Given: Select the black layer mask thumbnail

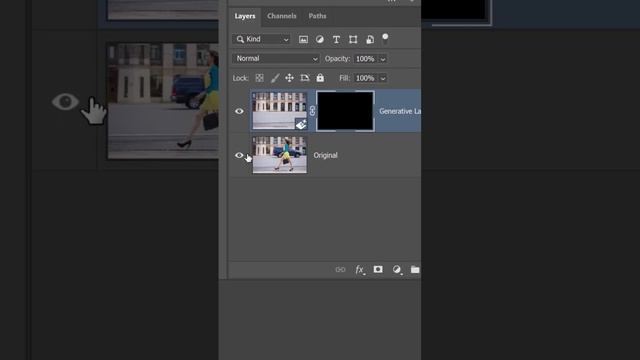Looking at the screenshot, I should click(345, 111).
